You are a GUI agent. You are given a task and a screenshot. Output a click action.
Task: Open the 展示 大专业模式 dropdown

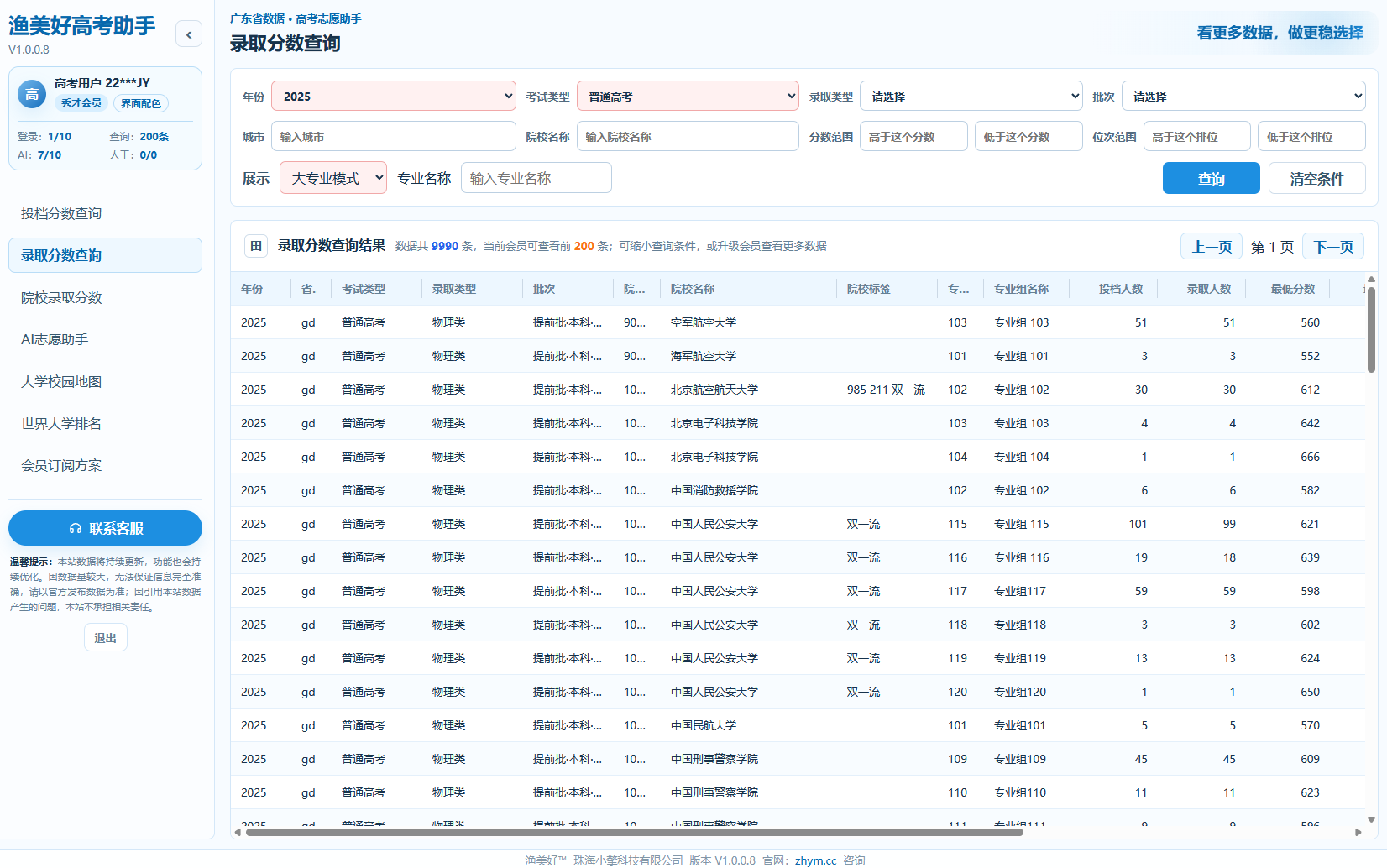333,178
